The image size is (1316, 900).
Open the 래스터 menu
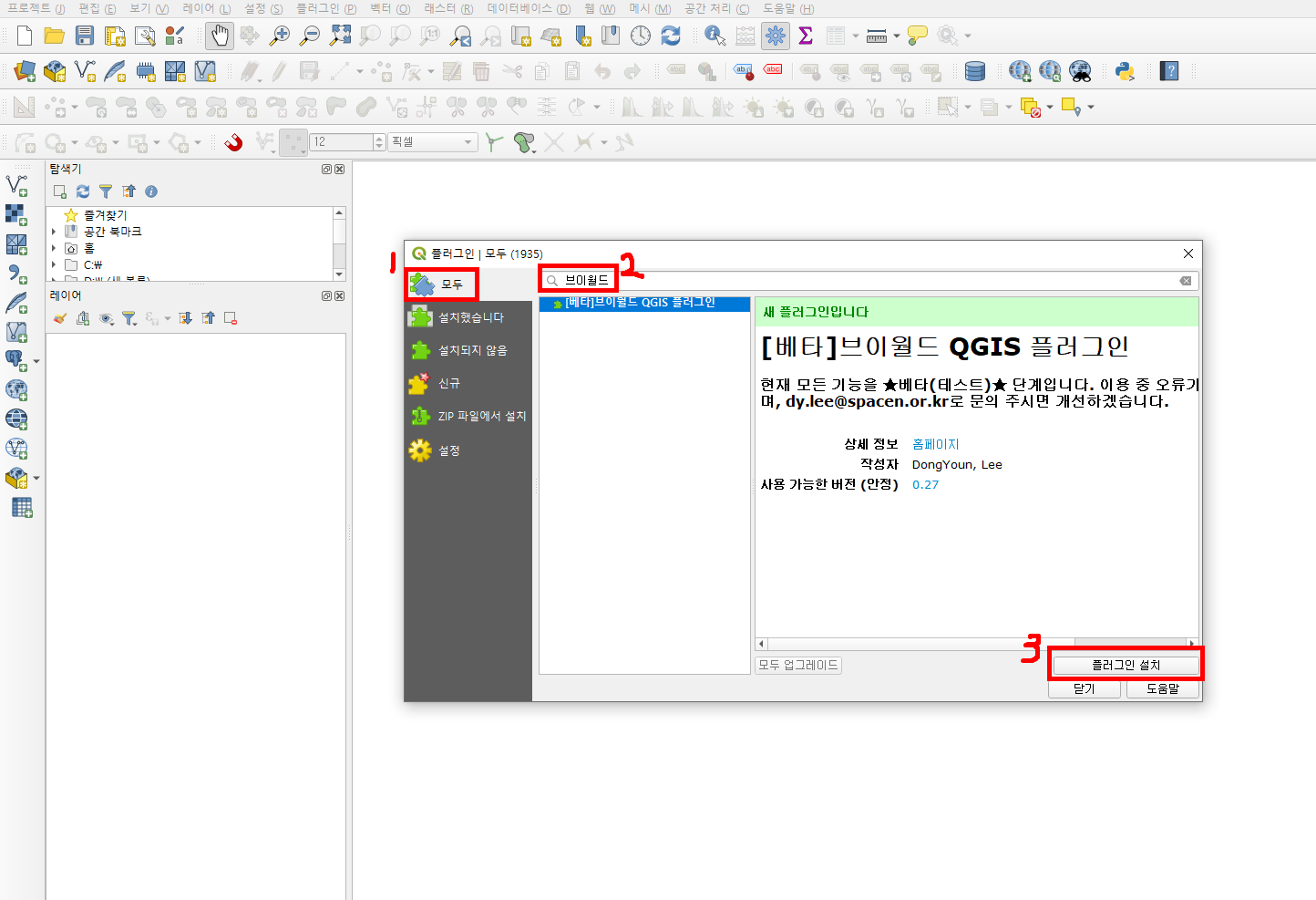[448, 8]
